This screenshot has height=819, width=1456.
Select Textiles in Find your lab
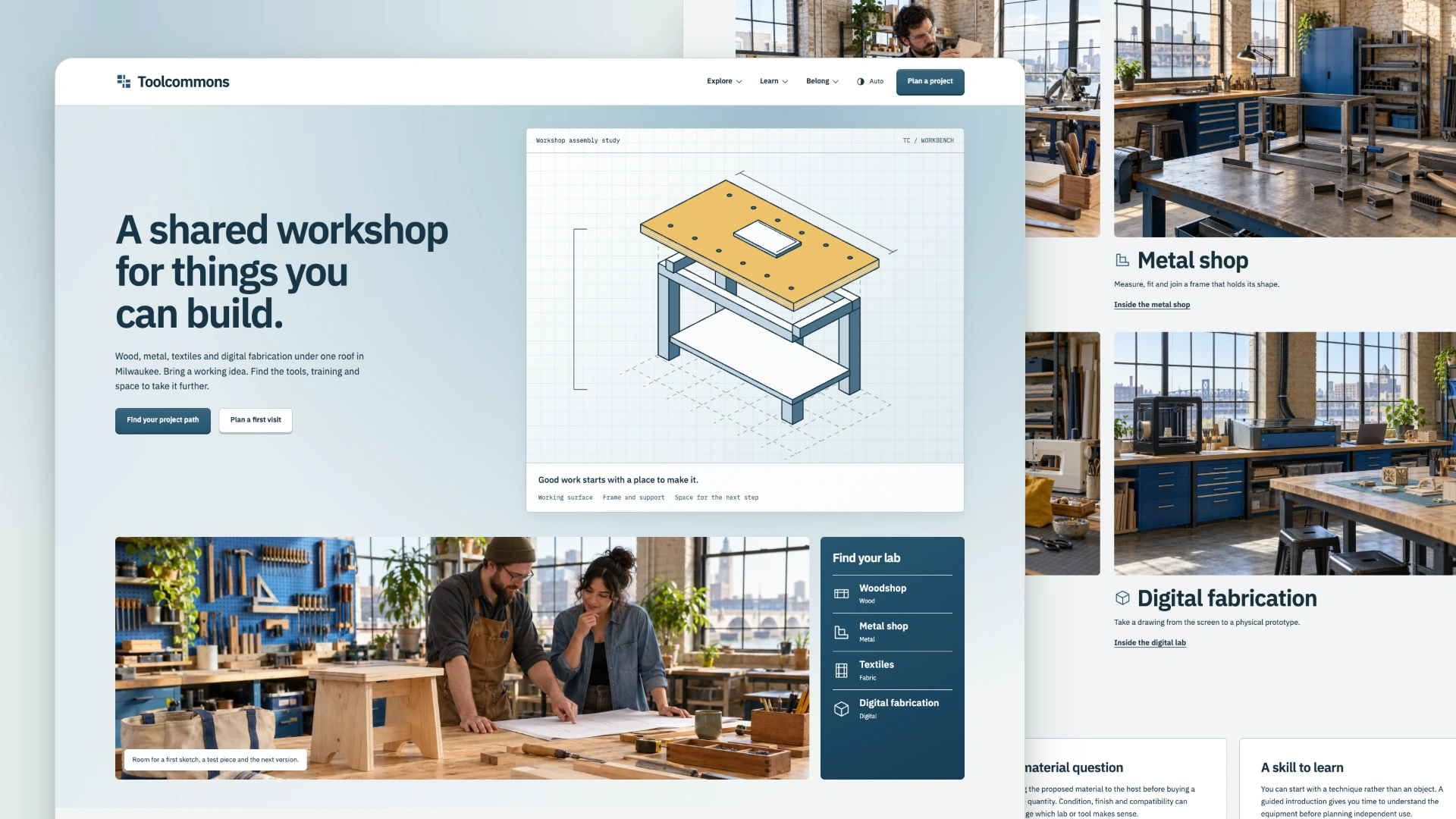(892, 670)
